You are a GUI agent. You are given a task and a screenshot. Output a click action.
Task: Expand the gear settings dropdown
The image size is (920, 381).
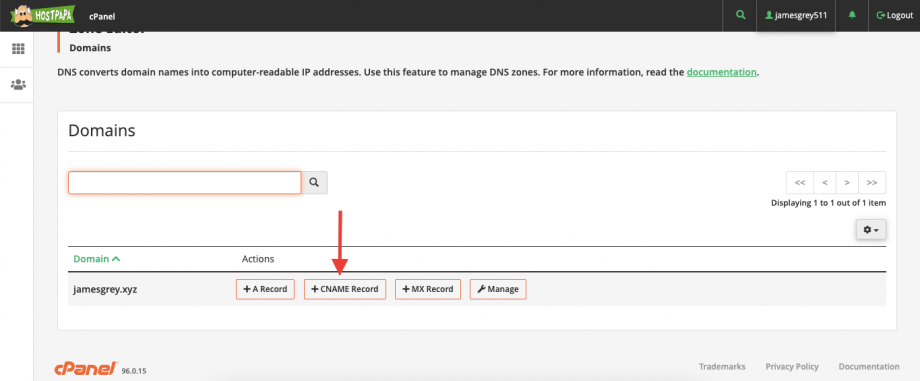coord(871,230)
